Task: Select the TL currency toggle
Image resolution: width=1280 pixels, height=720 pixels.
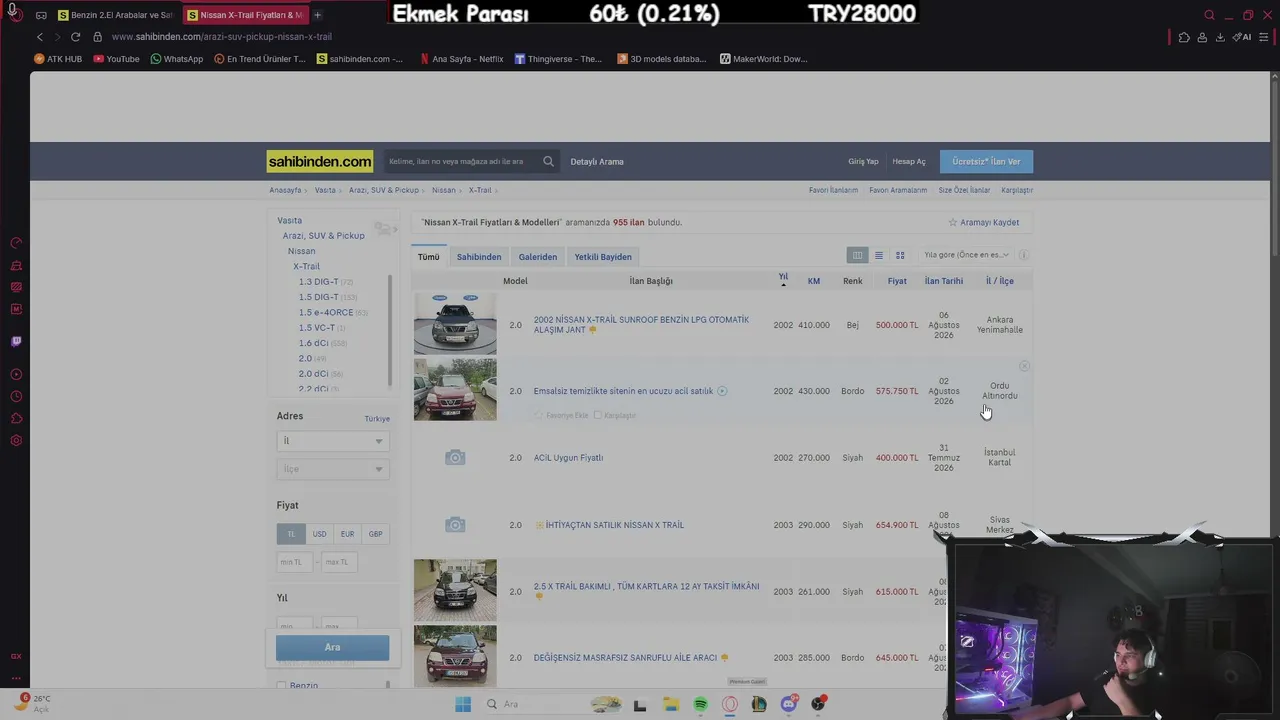Action: click(x=291, y=534)
